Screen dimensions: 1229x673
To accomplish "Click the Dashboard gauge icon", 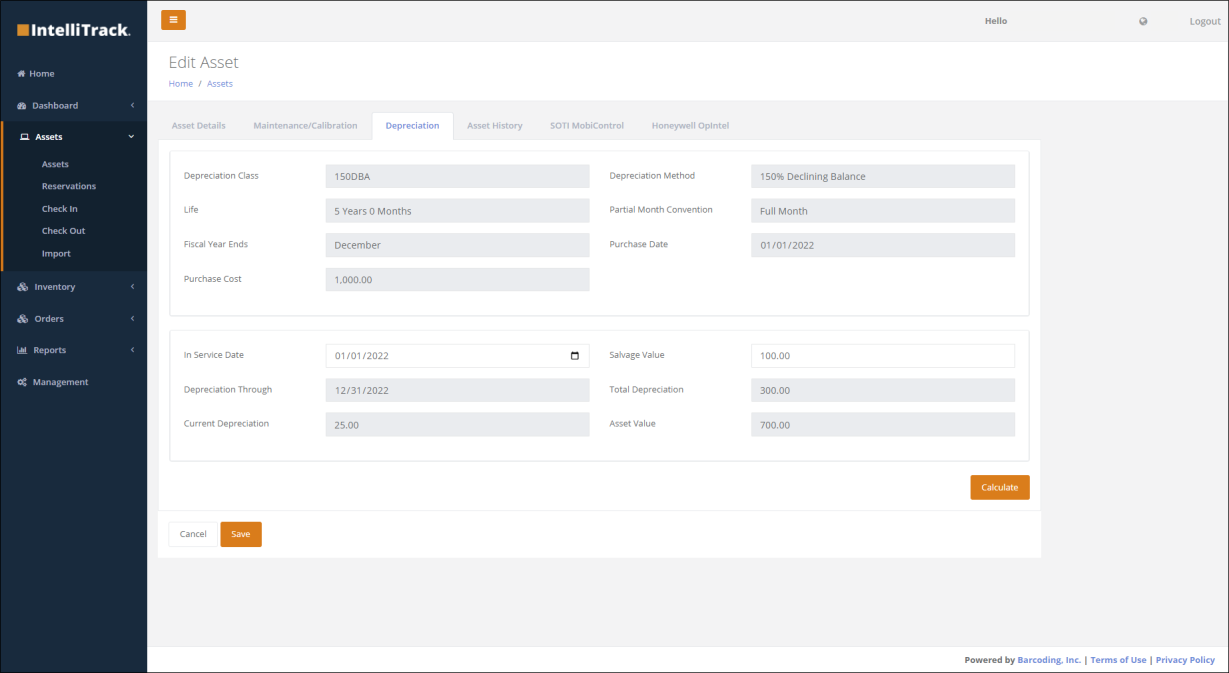I will tap(22, 106).
